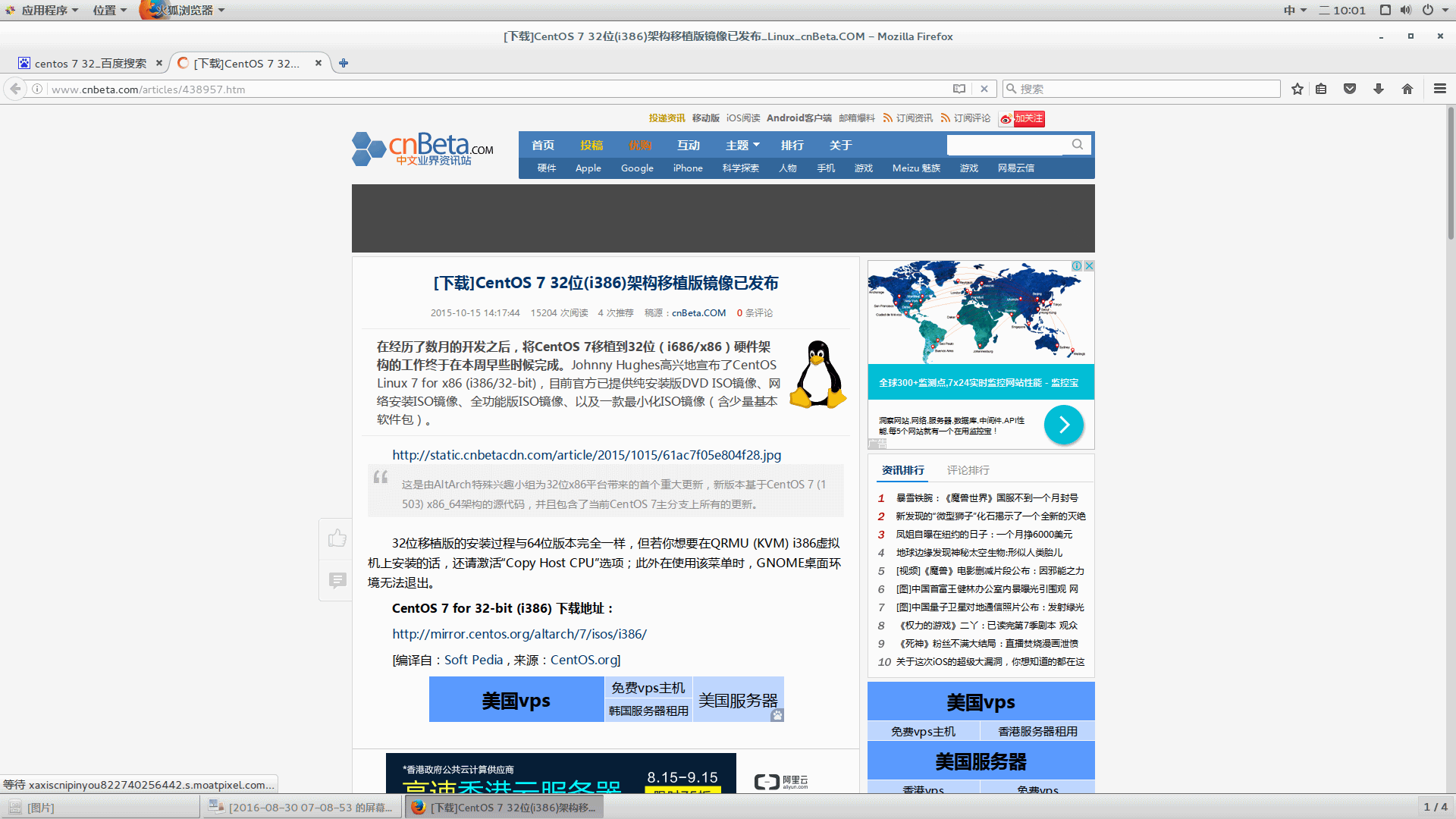
Task: Open 首页 in cnBeta navigation
Action: click(x=543, y=145)
